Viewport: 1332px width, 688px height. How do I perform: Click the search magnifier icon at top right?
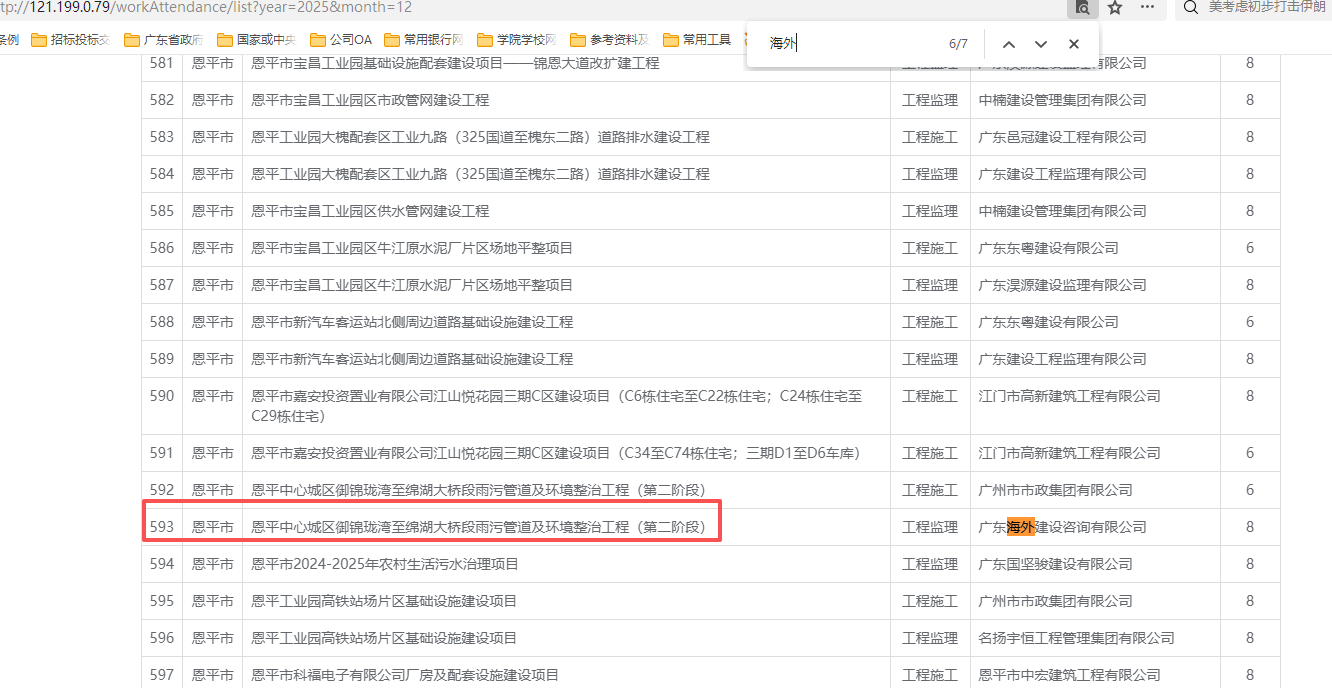tap(1190, 7)
